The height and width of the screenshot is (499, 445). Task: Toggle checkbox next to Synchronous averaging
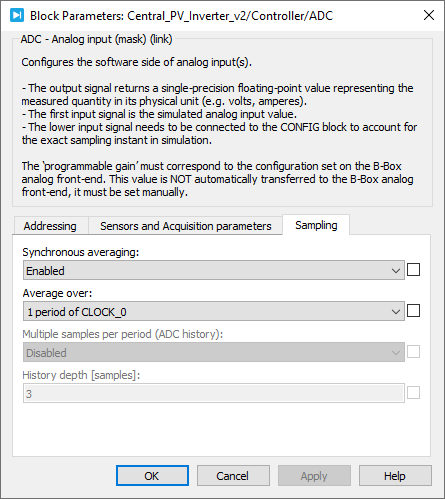[x=413, y=270]
